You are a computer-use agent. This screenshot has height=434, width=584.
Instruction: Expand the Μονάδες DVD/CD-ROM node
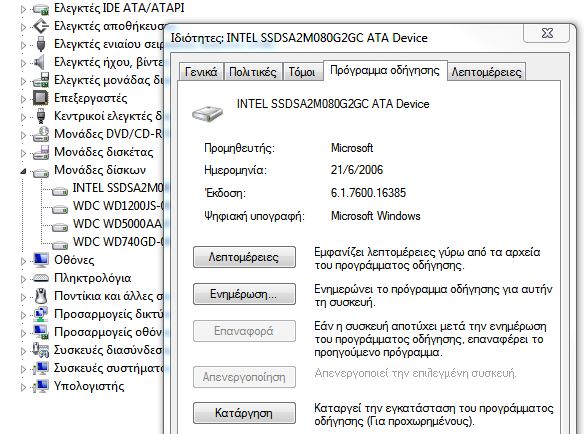23,134
